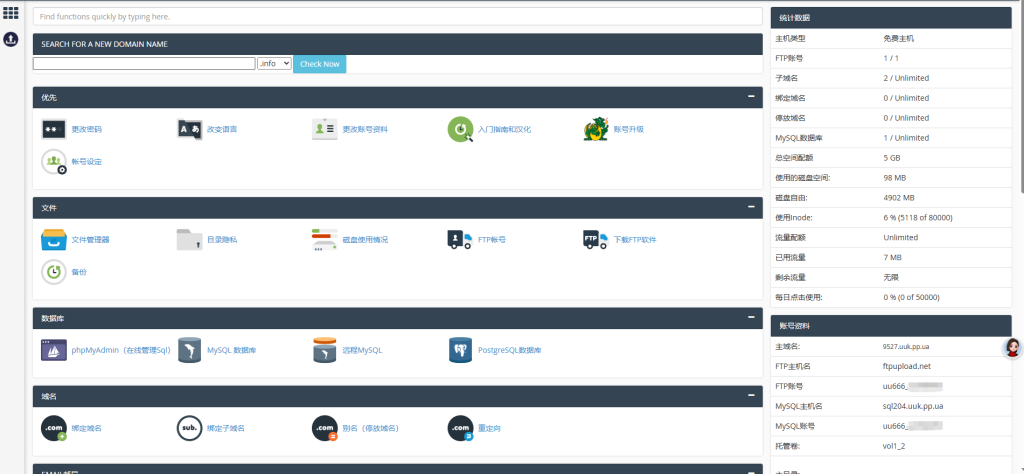Click the 5 GB total space value
Image resolution: width=1024 pixels, height=474 pixels.
pos(891,158)
